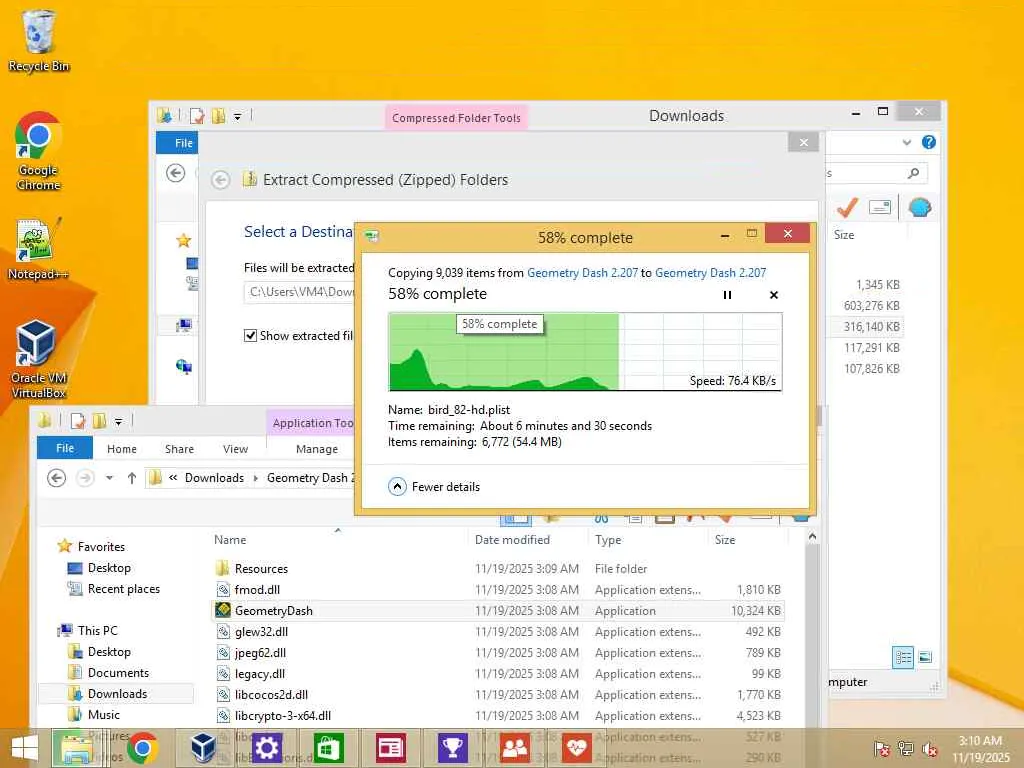This screenshot has height=768, width=1024.
Task: Select Oracle VM VirtualBox desktop shortcut
Action: coord(39,359)
